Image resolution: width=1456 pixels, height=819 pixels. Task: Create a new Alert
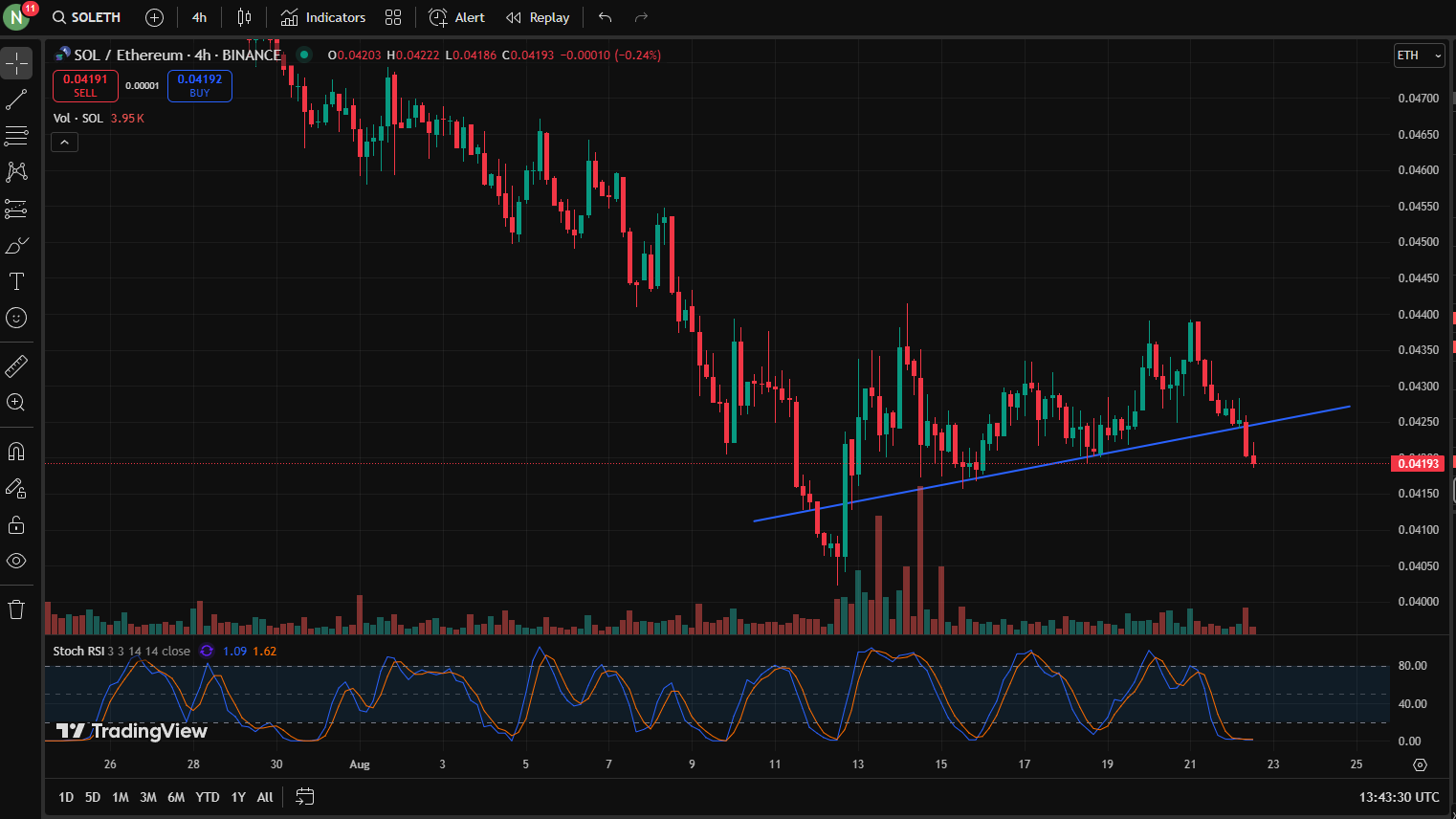pyautogui.click(x=457, y=17)
